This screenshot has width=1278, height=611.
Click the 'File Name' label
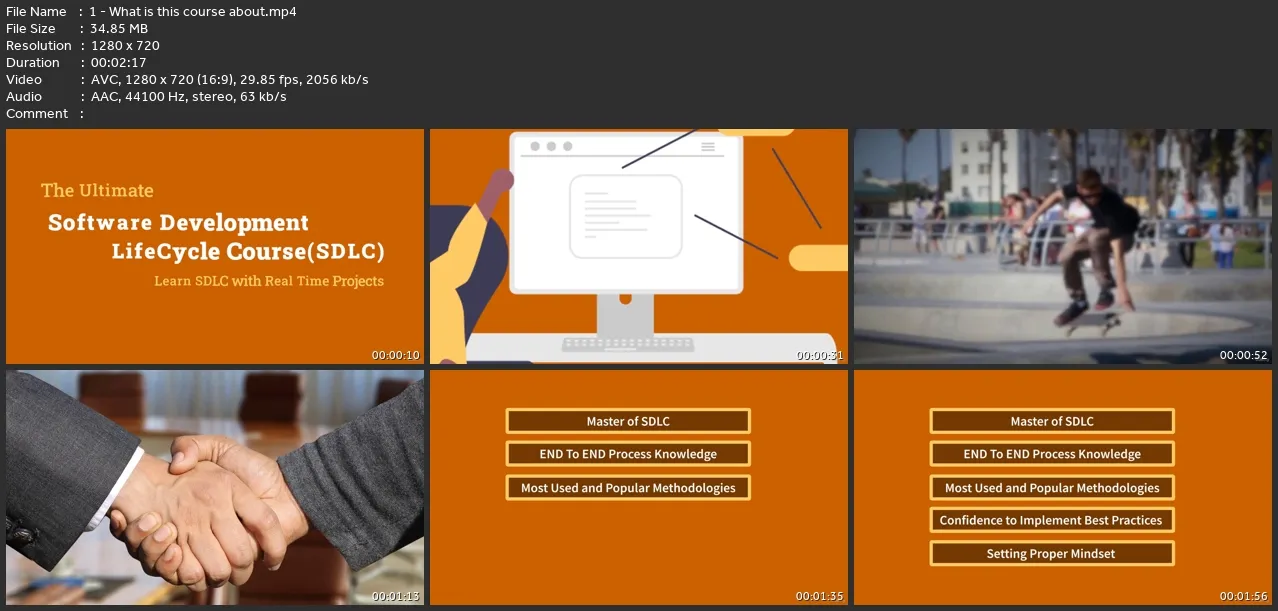(x=36, y=12)
